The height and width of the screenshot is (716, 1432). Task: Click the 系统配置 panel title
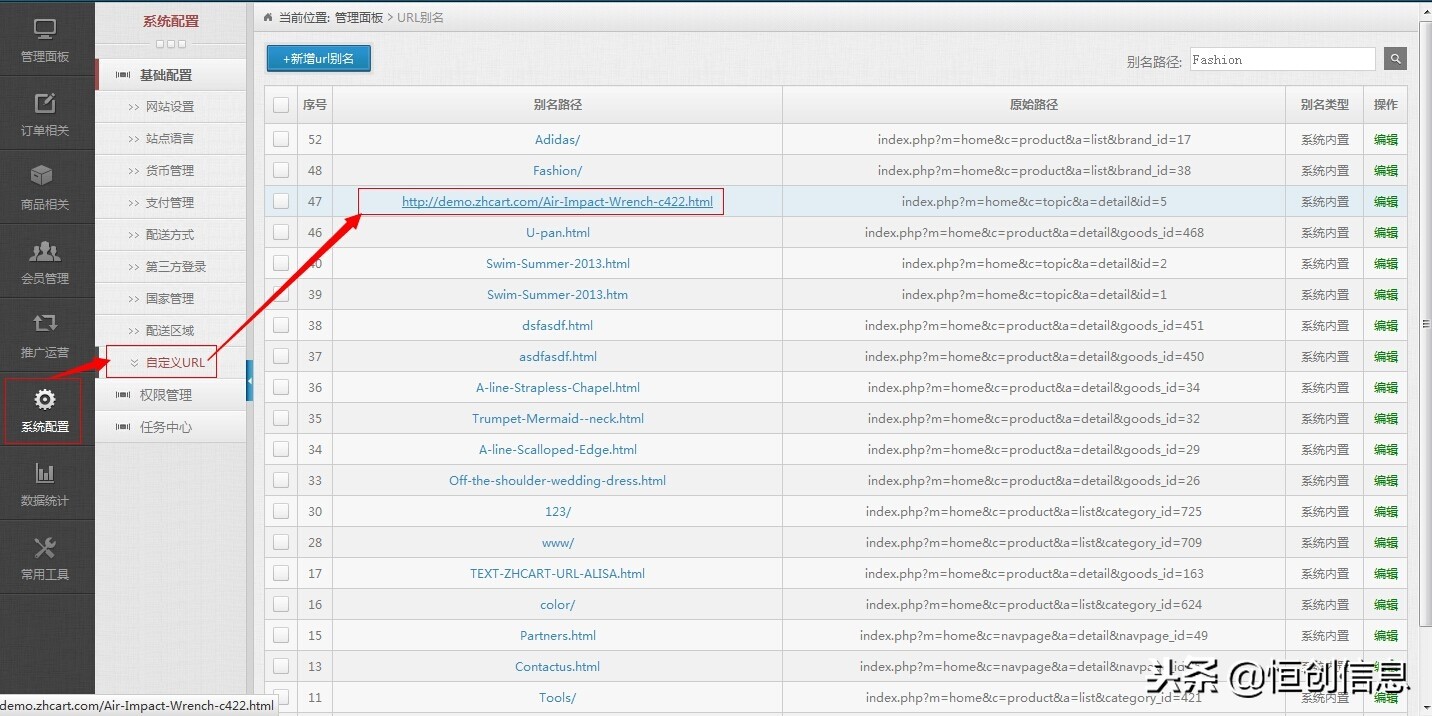coord(171,21)
